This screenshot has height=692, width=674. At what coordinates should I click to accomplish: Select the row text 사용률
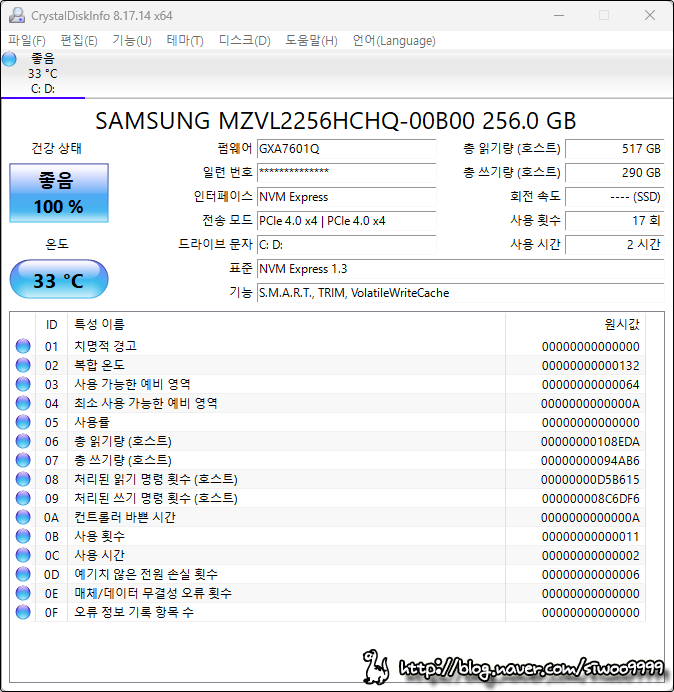click(92, 422)
